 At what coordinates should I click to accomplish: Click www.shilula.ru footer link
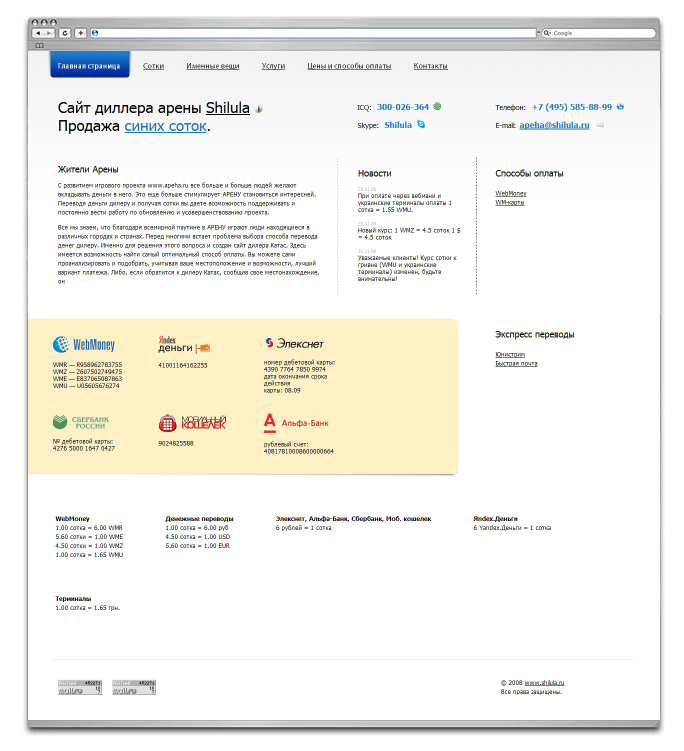(x=544, y=683)
